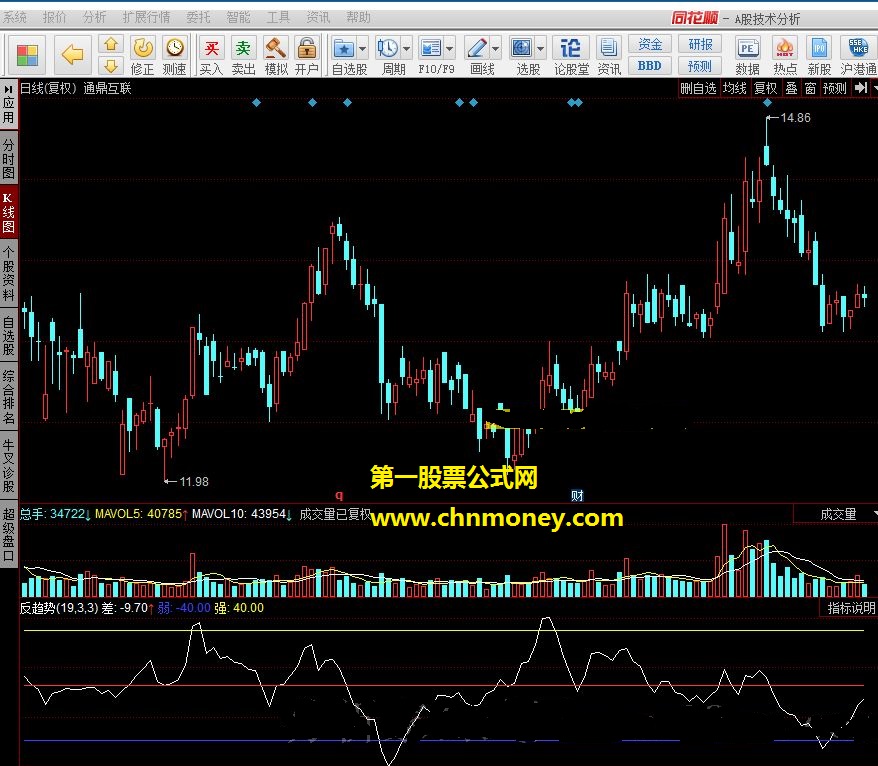The width and height of the screenshot is (878, 766).
Task: Switch to the 自选股 sidebar tab
Action: 8,335
